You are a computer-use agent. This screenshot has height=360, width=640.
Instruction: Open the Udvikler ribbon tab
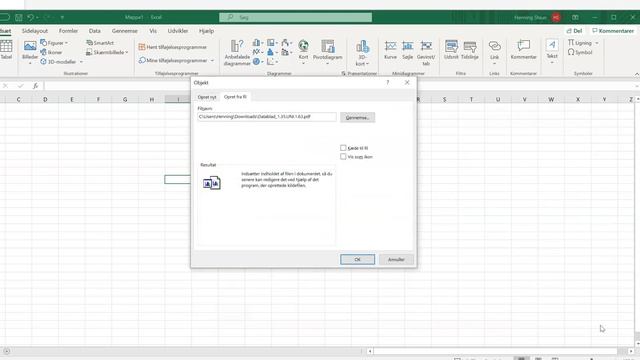point(178,31)
